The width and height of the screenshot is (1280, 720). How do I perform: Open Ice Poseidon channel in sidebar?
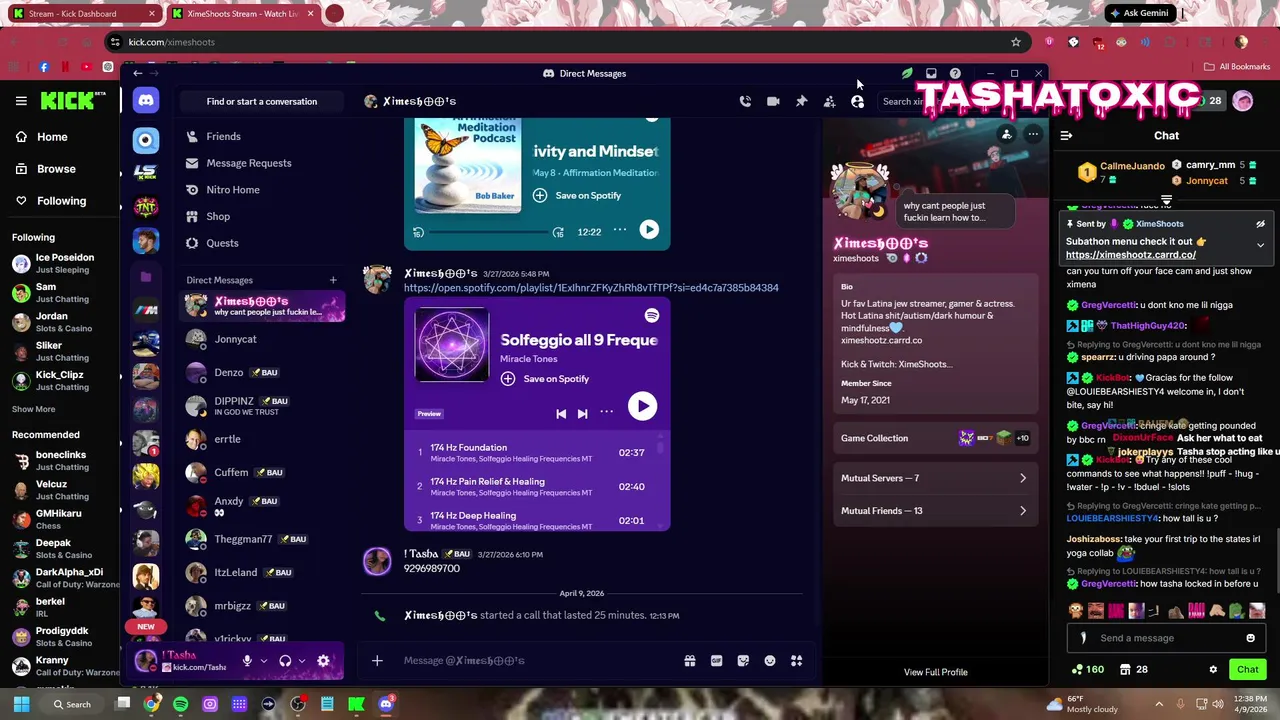pos(60,264)
